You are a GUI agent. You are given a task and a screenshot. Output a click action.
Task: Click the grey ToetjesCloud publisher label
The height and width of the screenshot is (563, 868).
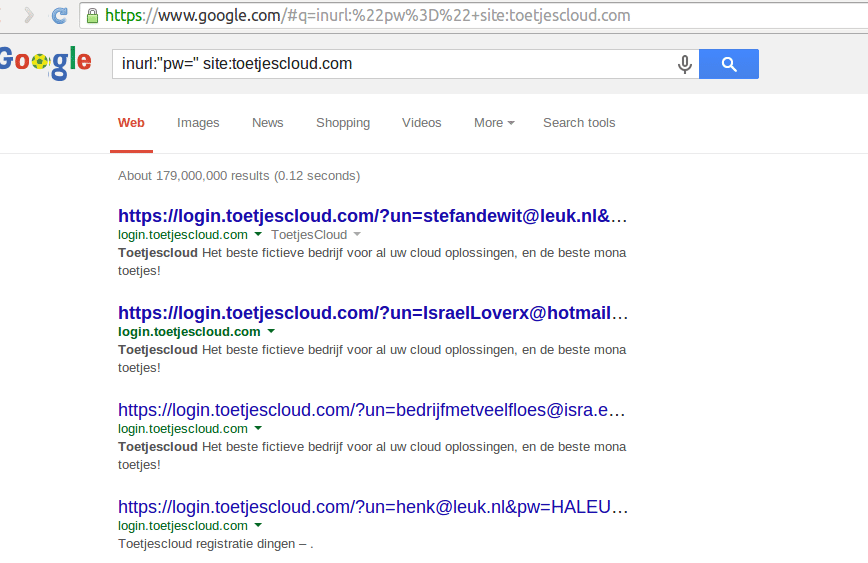(x=309, y=235)
